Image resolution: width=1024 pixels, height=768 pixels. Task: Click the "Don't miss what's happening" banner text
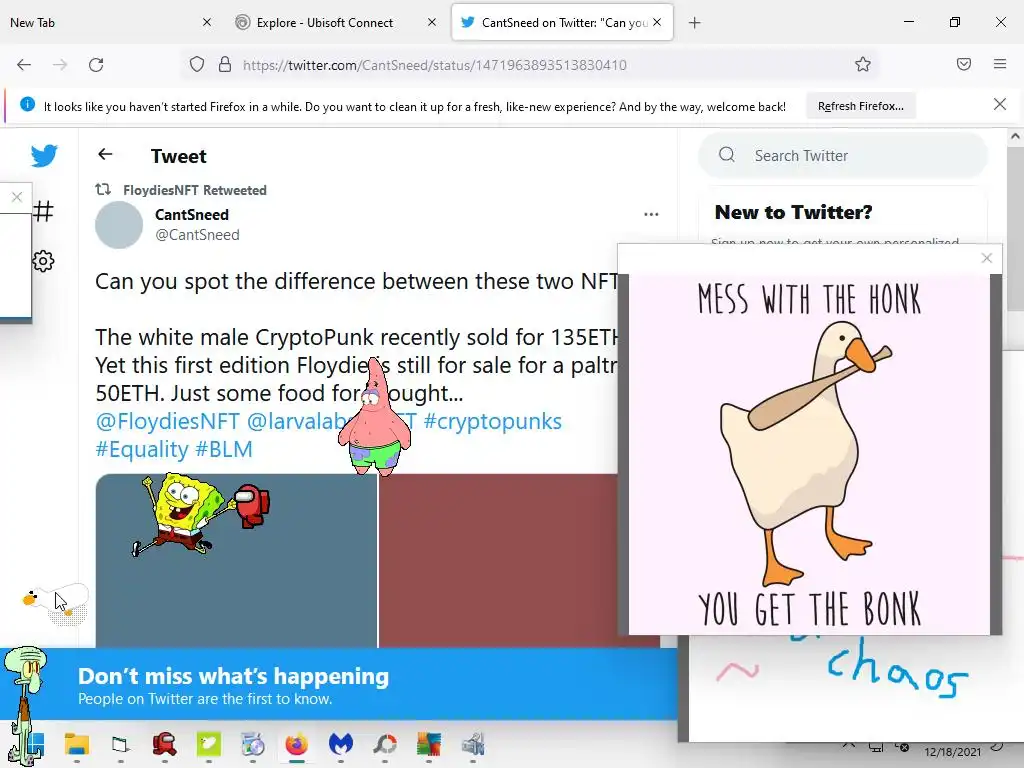click(233, 676)
